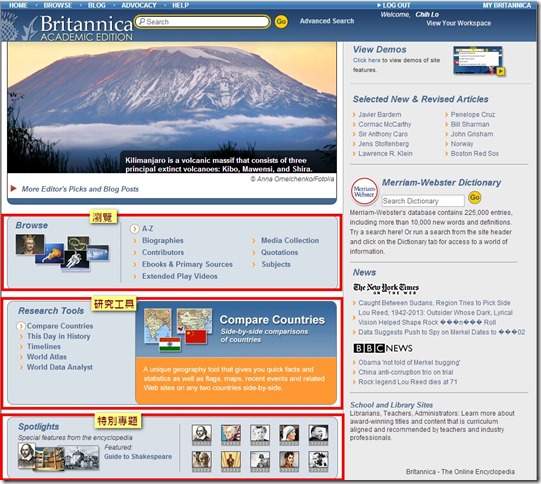This screenshot has width=541, height=484.
Task: Expand the Compare Countries circled arrow
Action: point(21,326)
